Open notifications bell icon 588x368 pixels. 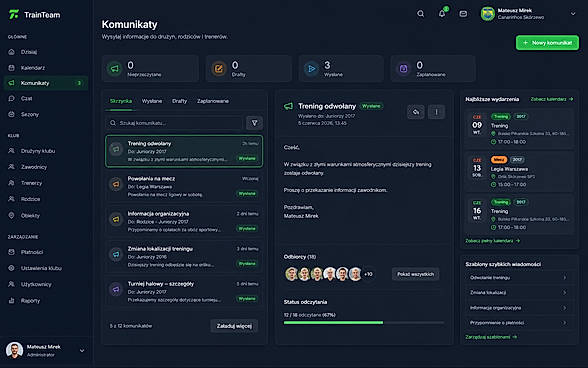pos(442,14)
